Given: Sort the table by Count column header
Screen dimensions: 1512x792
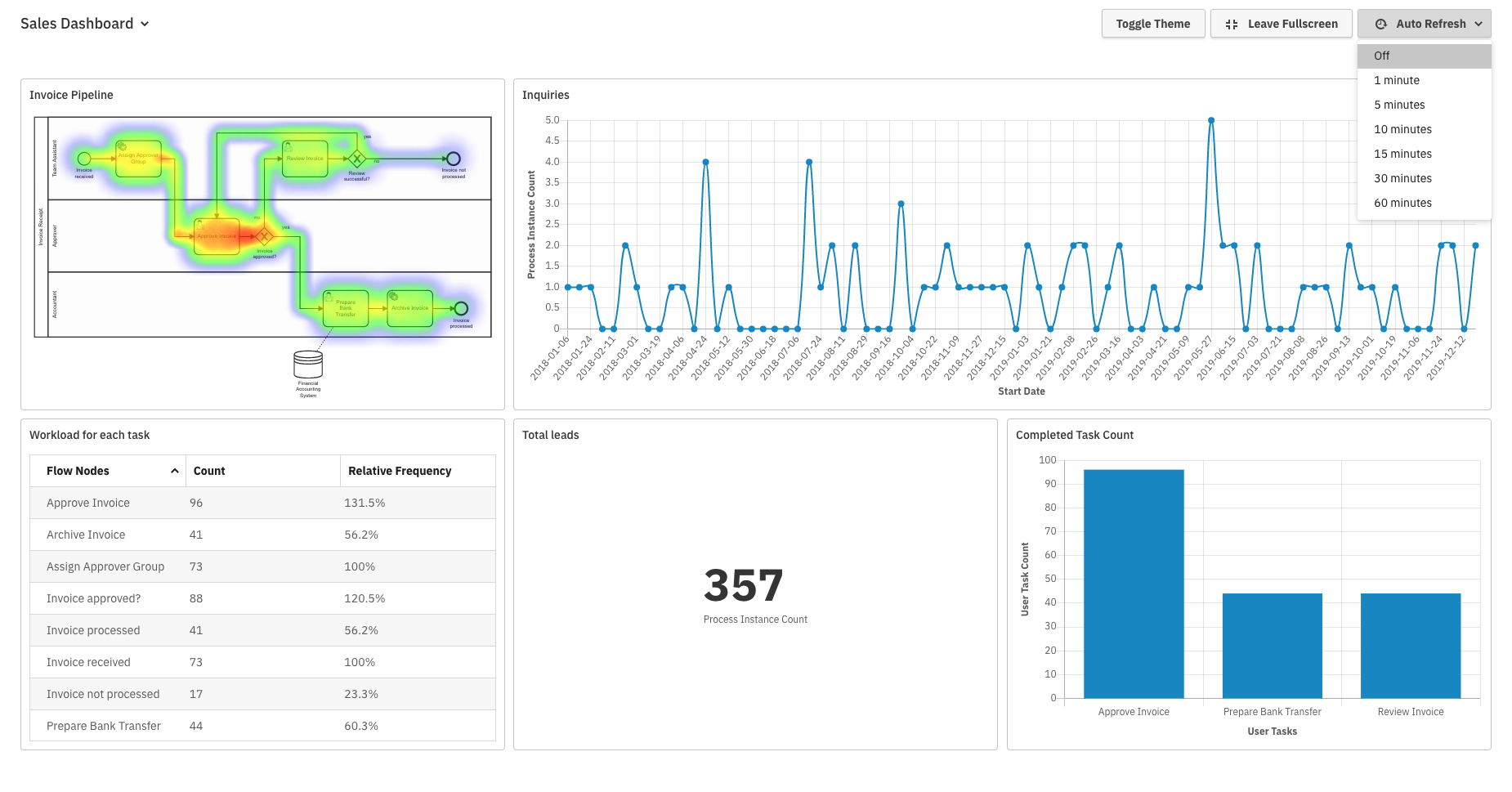Looking at the screenshot, I should click(209, 471).
